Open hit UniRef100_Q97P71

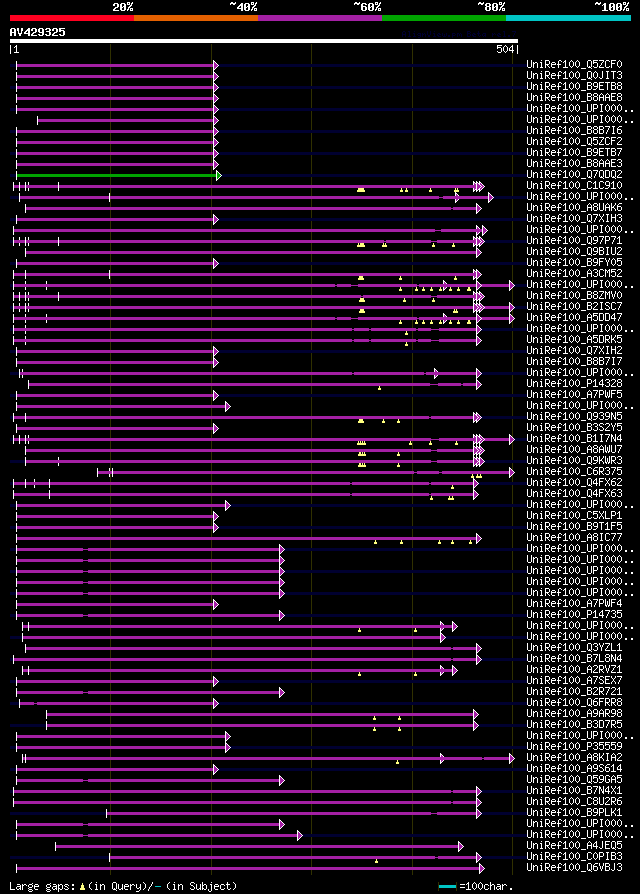point(574,241)
